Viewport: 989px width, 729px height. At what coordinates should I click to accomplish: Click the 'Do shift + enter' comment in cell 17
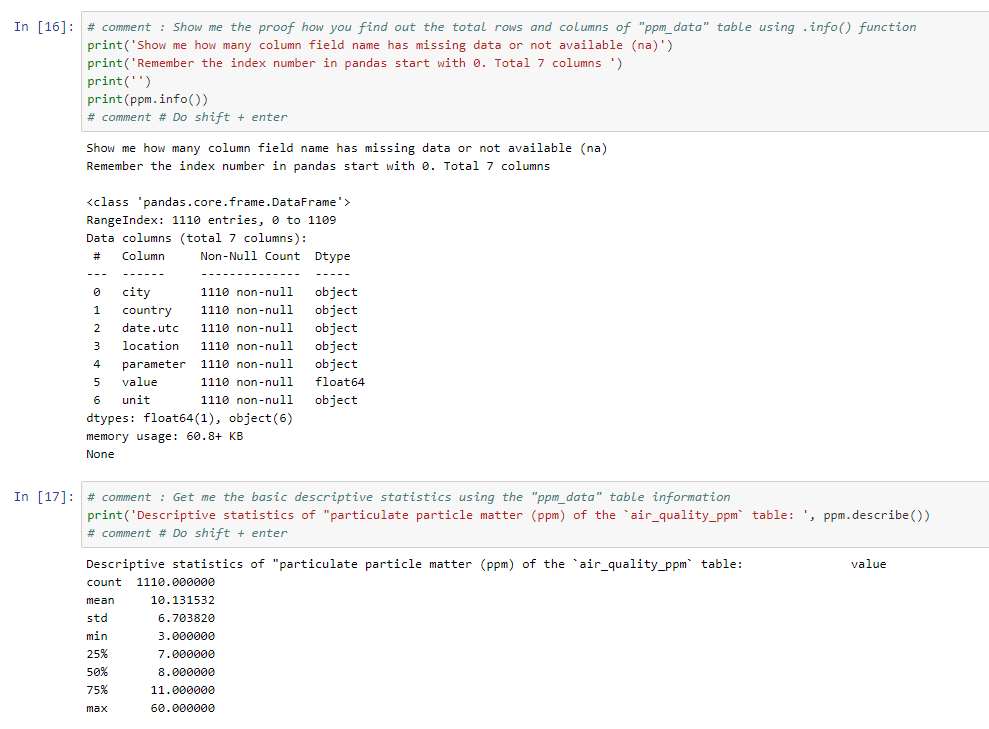pos(187,533)
